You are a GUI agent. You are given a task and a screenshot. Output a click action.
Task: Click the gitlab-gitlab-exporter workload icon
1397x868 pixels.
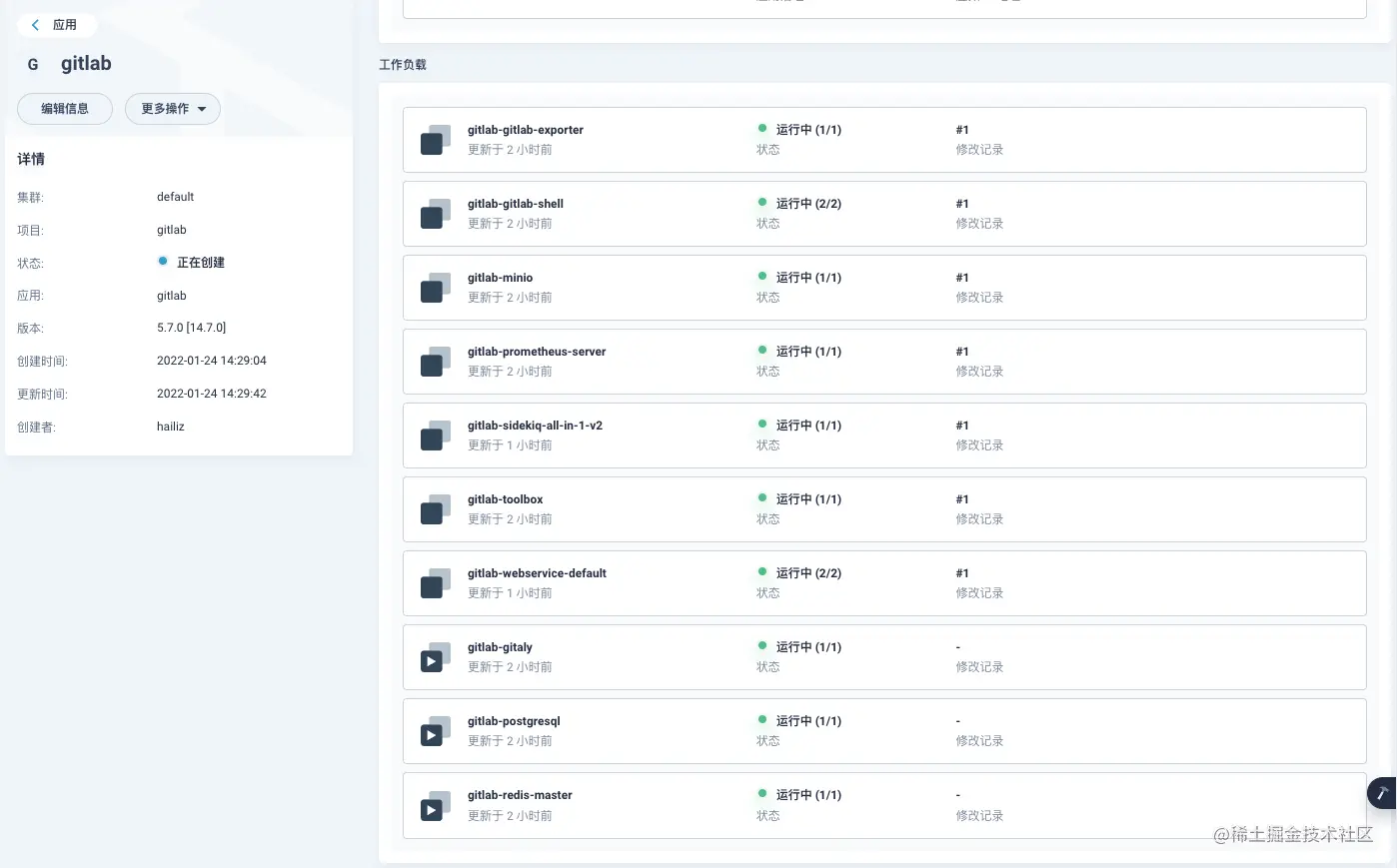coord(435,140)
